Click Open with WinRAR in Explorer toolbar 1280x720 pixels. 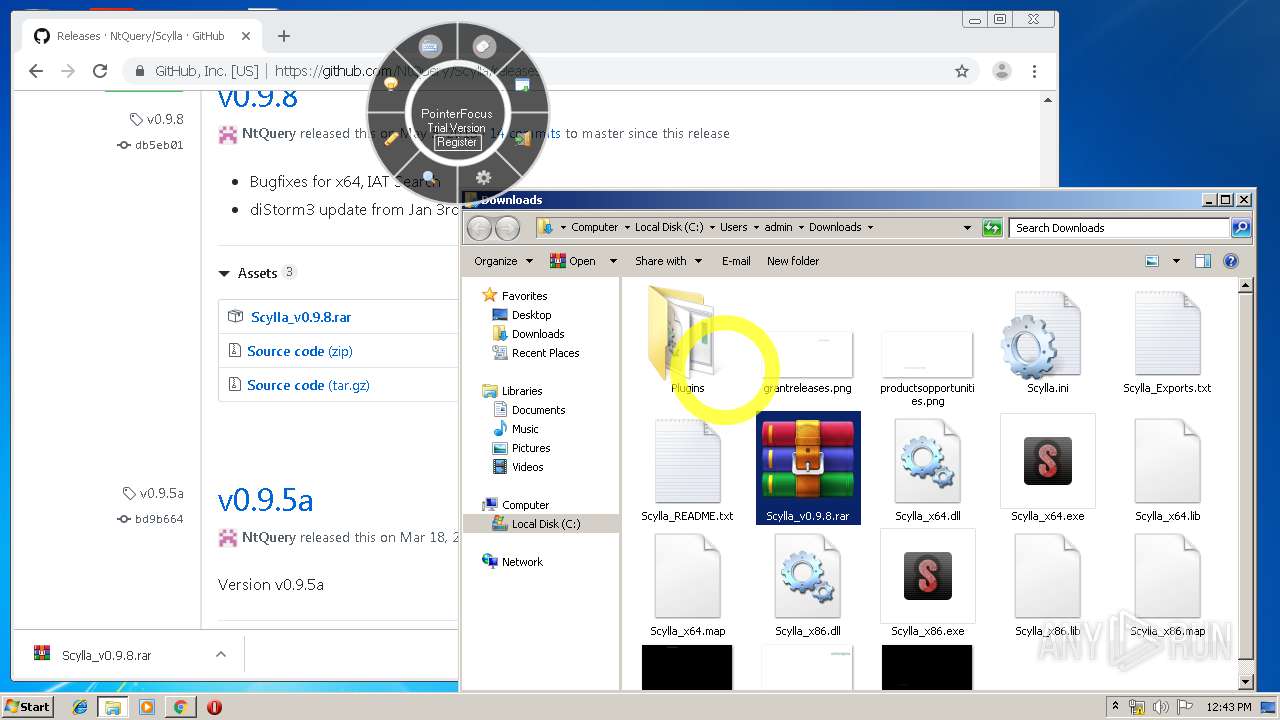pos(573,261)
